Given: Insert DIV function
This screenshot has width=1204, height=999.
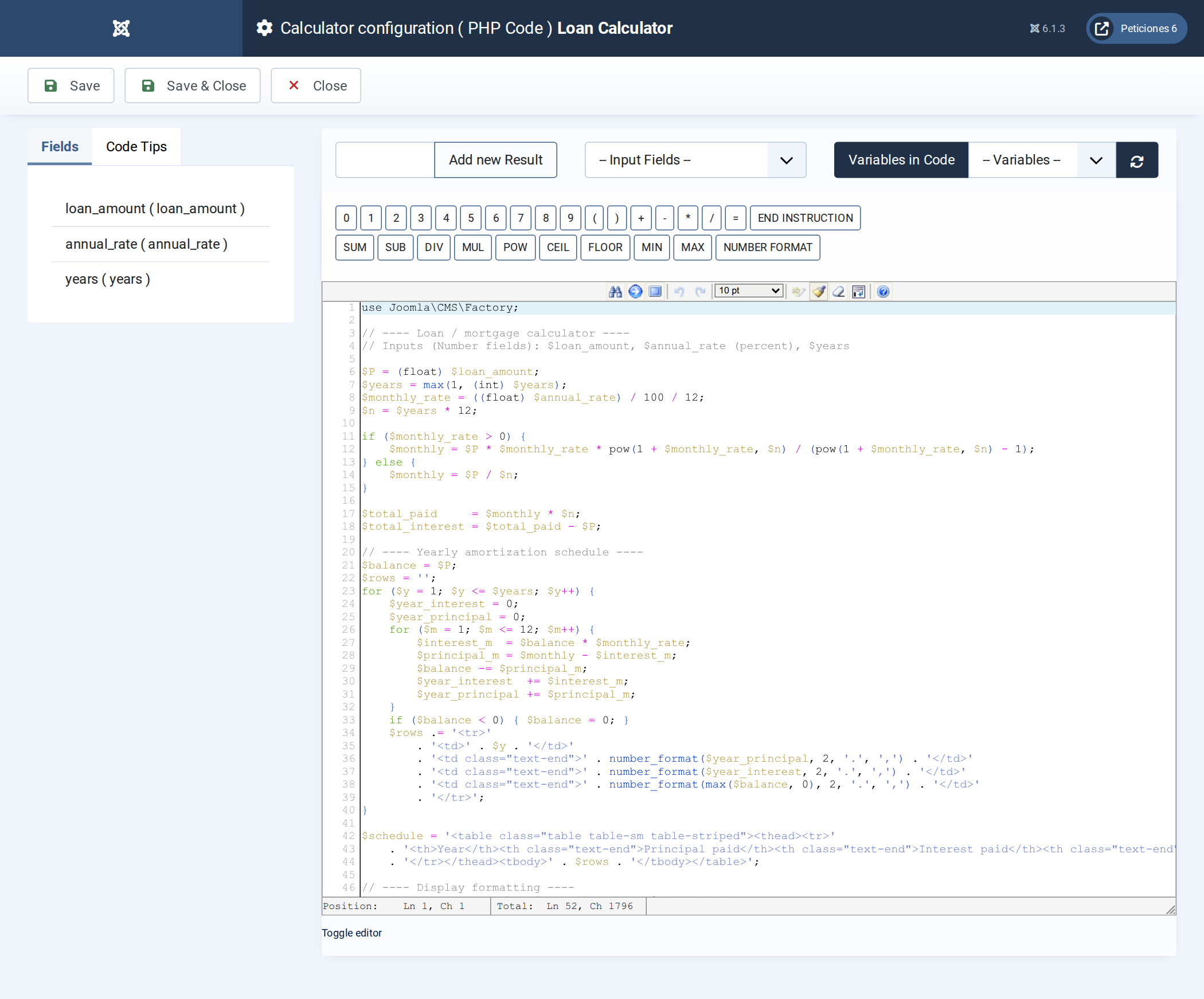Looking at the screenshot, I should 433,247.
